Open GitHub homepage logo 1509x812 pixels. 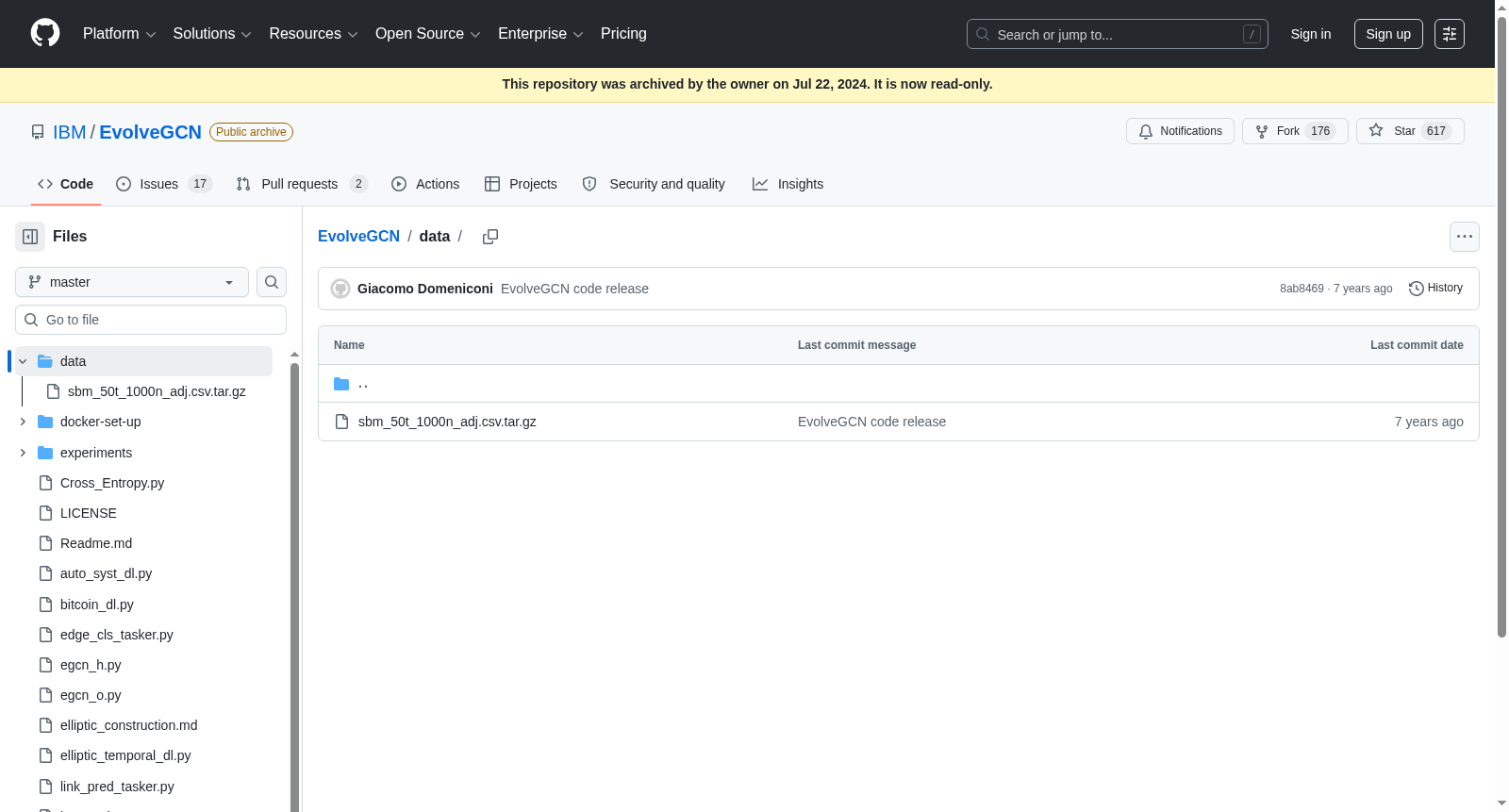point(45,33)
